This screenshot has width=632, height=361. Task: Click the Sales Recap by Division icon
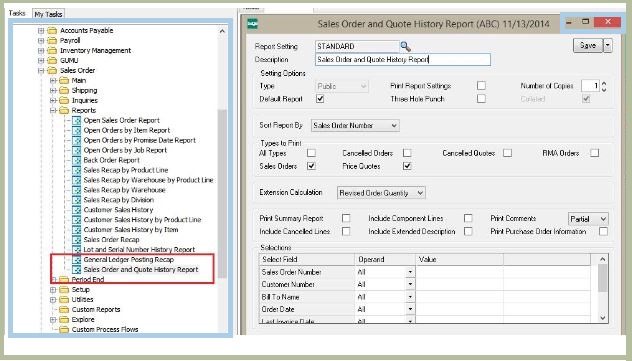click(77, 200)
